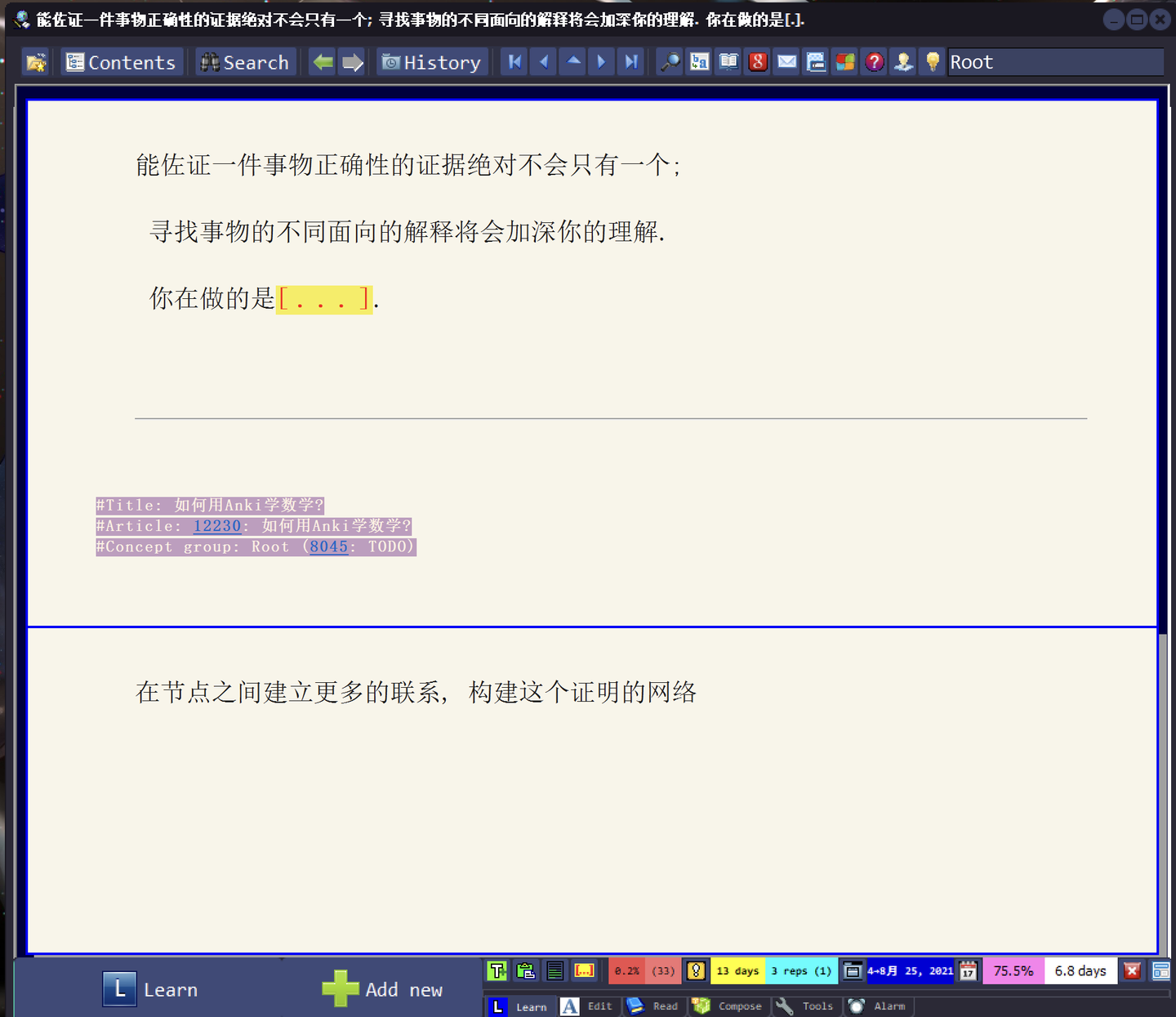Image resolution: width=1176 pixels, height=1017 pixels.
Task: Click the yellow cloze bracket icon
Action: (x=584, y=970)
